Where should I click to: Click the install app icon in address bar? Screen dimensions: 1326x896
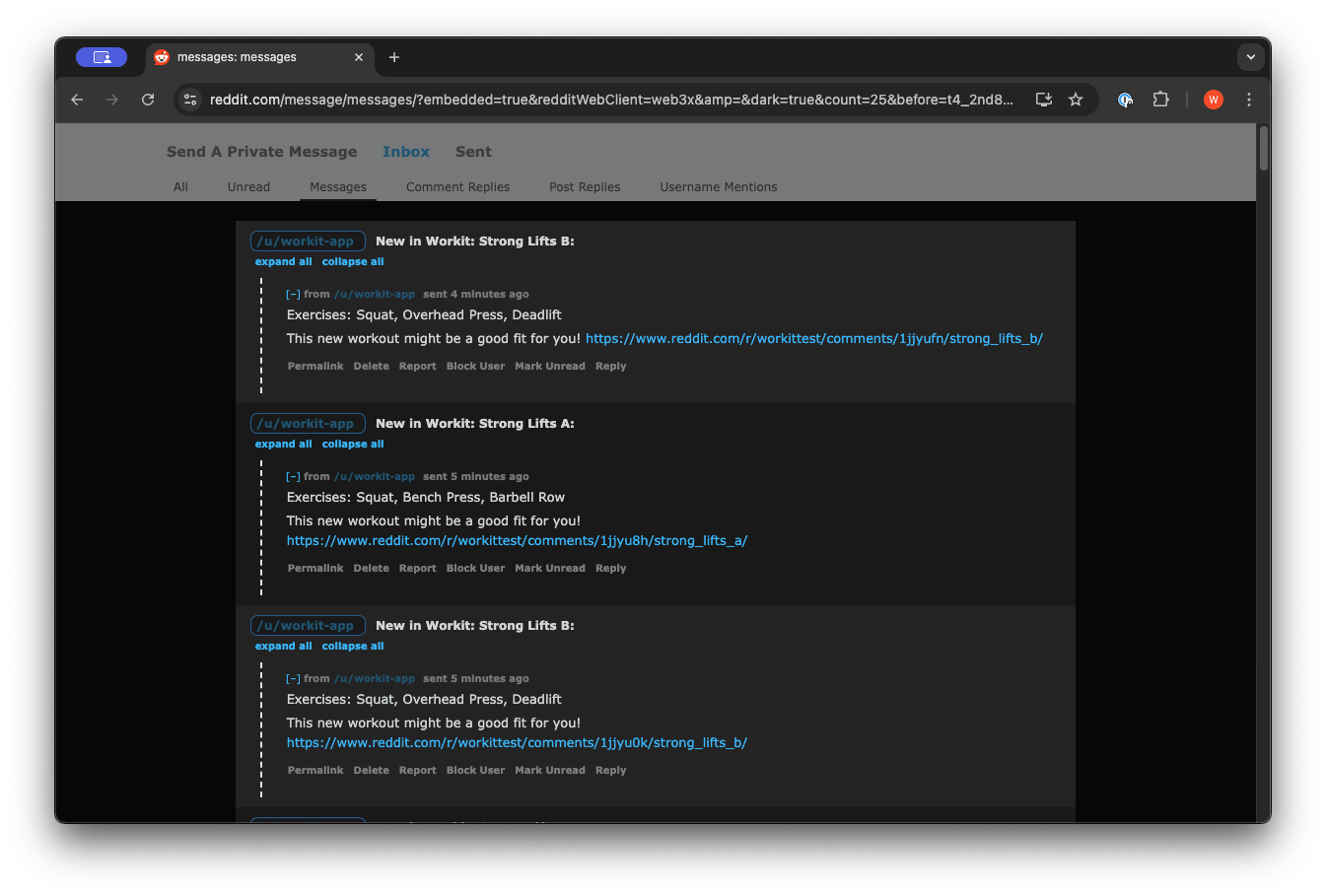pos(1044,100)
